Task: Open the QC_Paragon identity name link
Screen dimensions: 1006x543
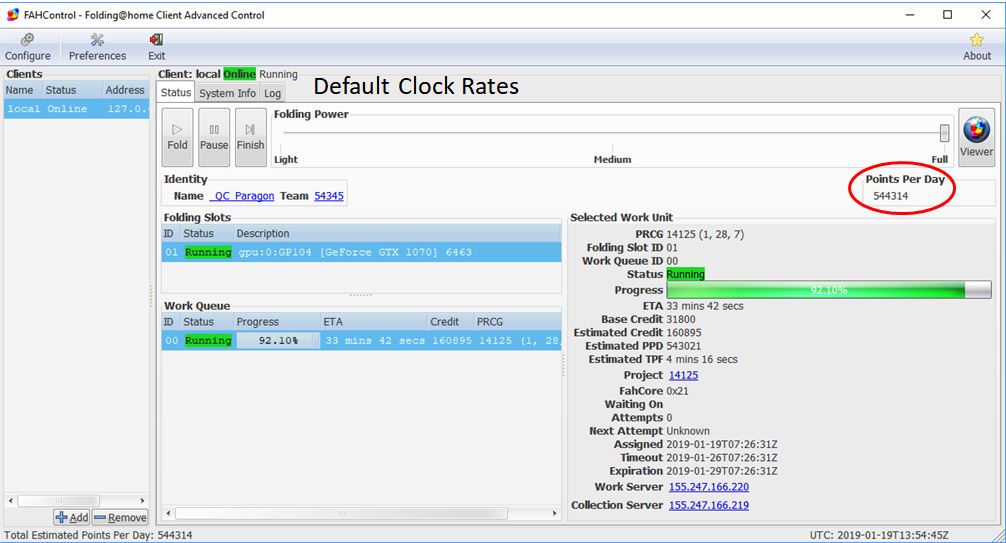Action: (242, 196)
